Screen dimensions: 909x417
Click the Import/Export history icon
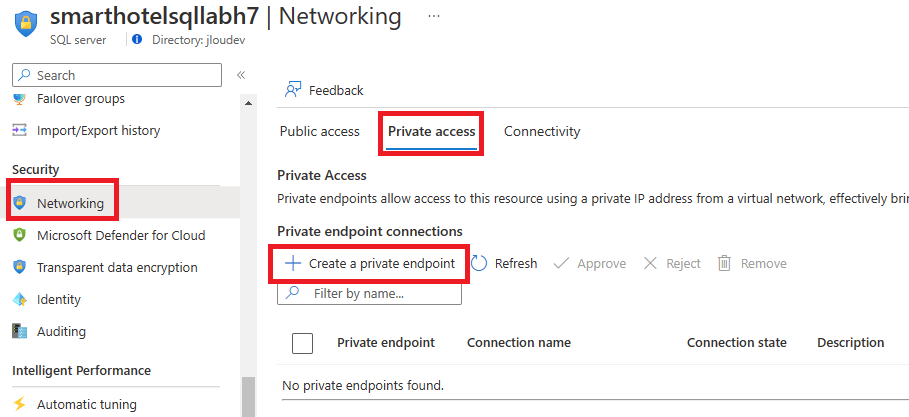20,130
